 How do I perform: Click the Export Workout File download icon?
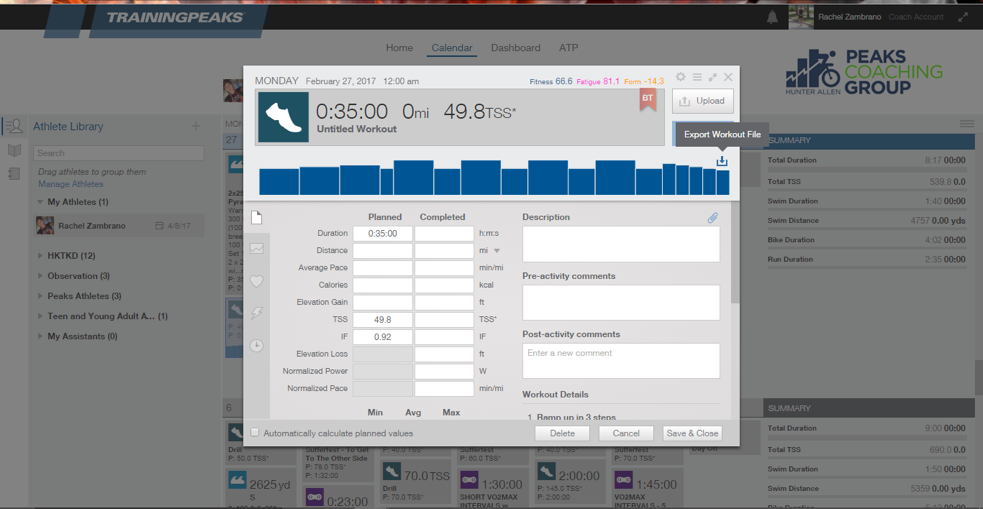722,161
